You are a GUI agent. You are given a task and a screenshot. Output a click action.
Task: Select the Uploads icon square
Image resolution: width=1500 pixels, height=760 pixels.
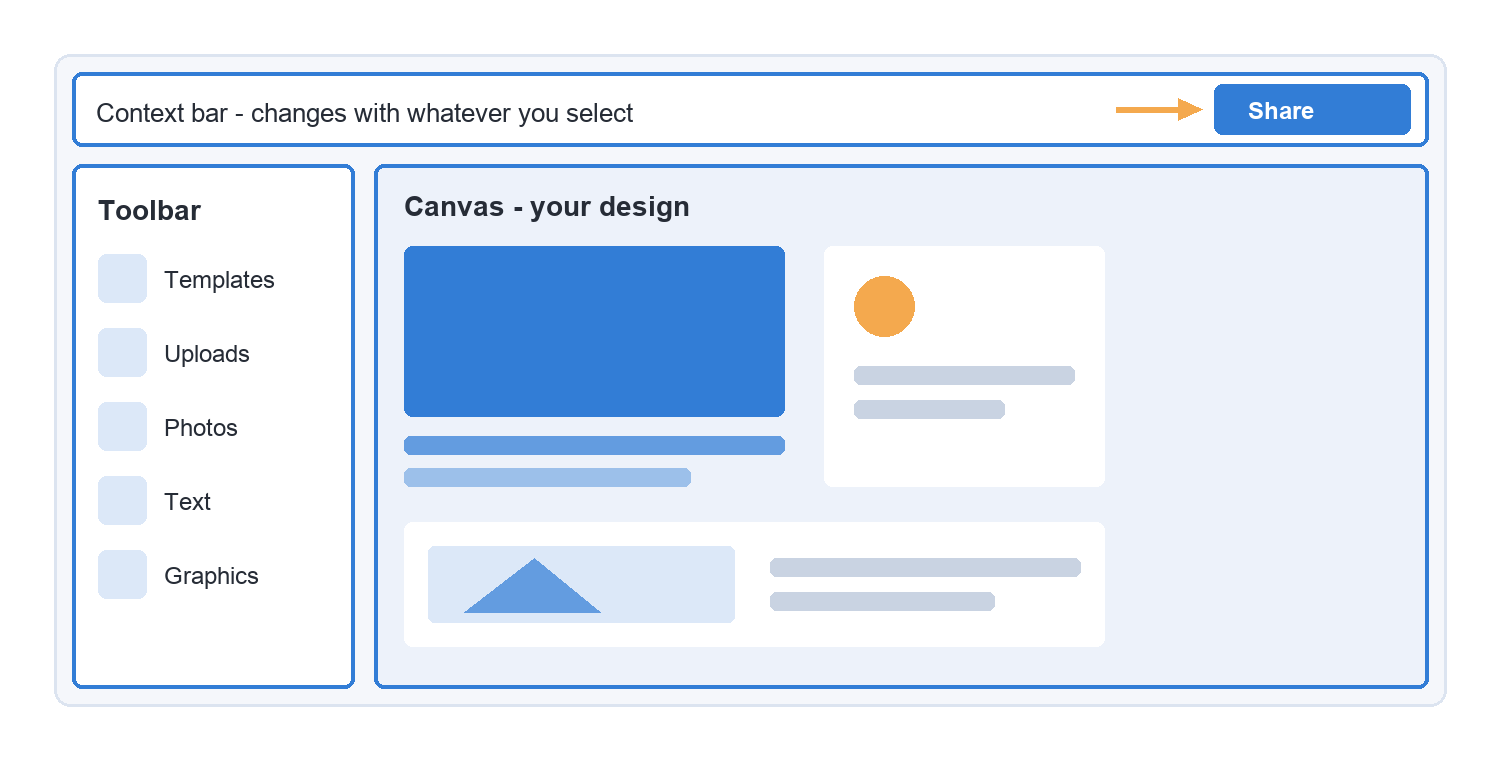(x=123, y=353)
